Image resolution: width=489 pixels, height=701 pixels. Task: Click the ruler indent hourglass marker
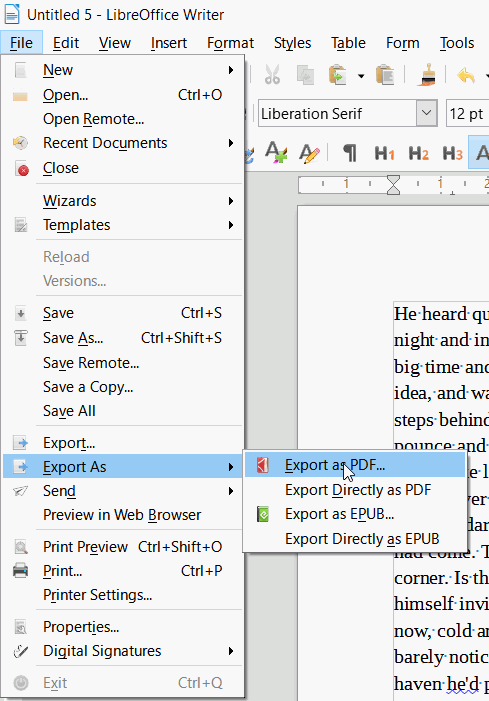pyautogui.click(x=393, y=185)
